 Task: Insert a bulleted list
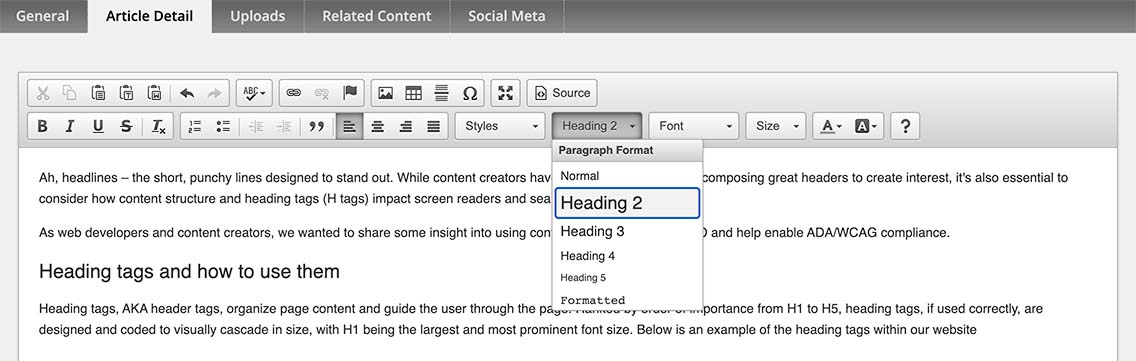coord(223,126)
